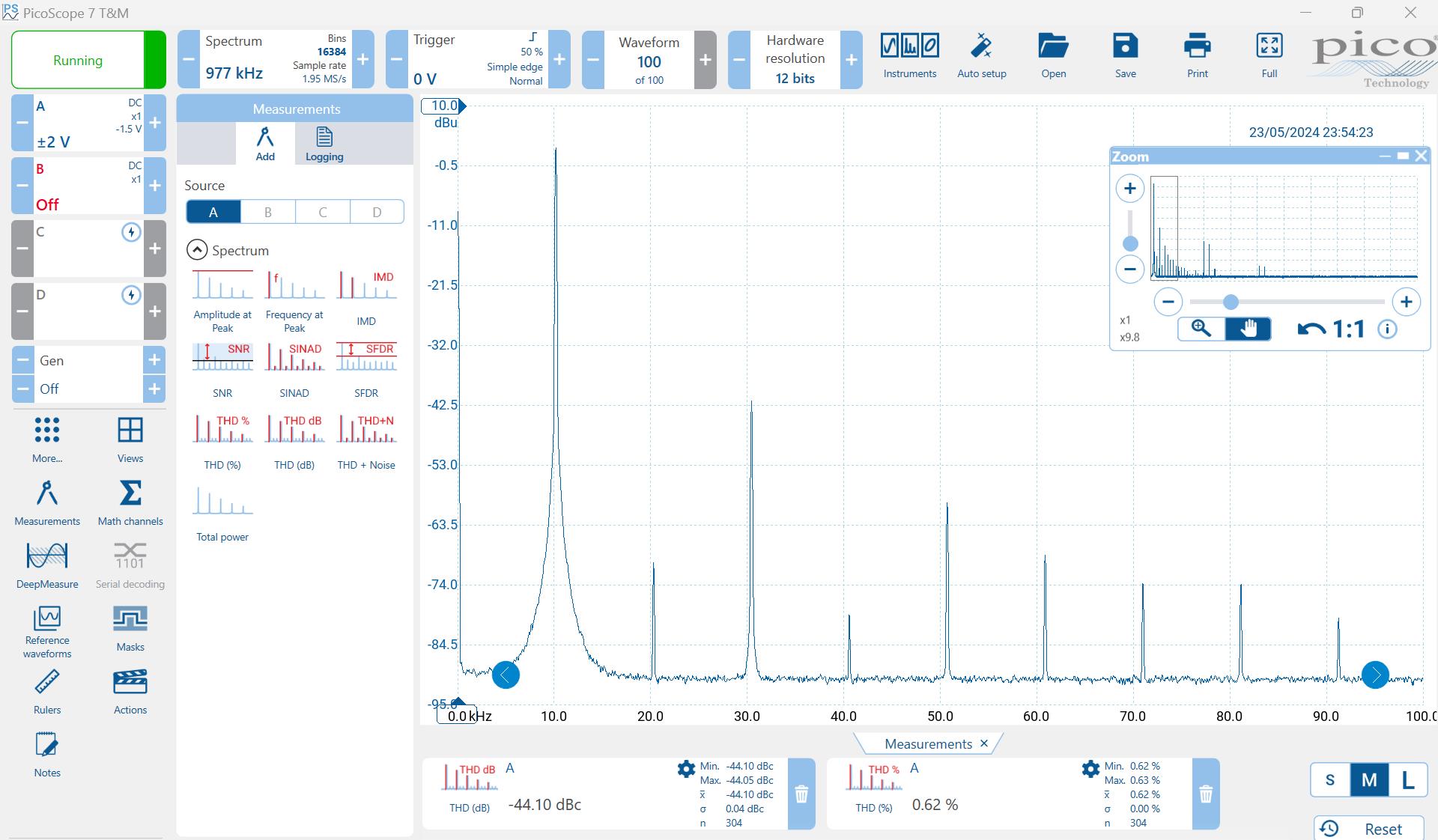Set measurement display size to L
The height and width of the screenshot is (840, 1438).
pos(1407,780)
